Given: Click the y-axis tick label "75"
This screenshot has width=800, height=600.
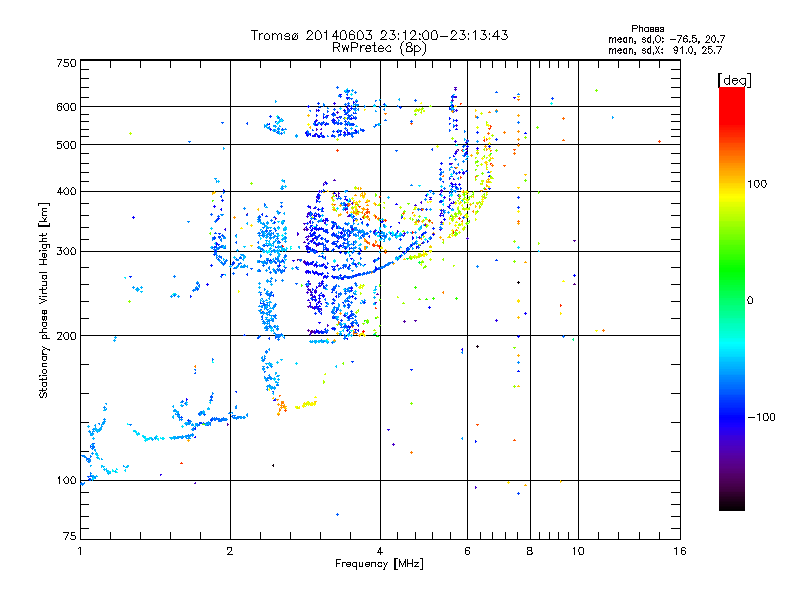Looking at the screenshot, I should point(70,536).
